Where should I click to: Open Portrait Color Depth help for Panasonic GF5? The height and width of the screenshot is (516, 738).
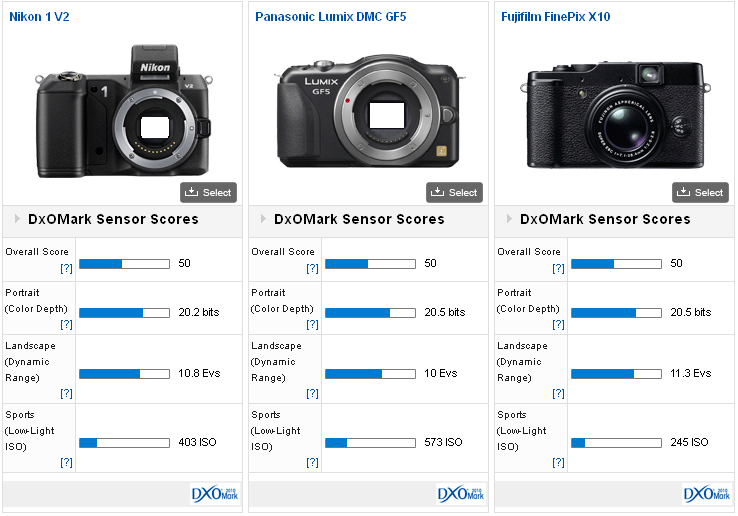pyautogui.click(x=313, y=324)
